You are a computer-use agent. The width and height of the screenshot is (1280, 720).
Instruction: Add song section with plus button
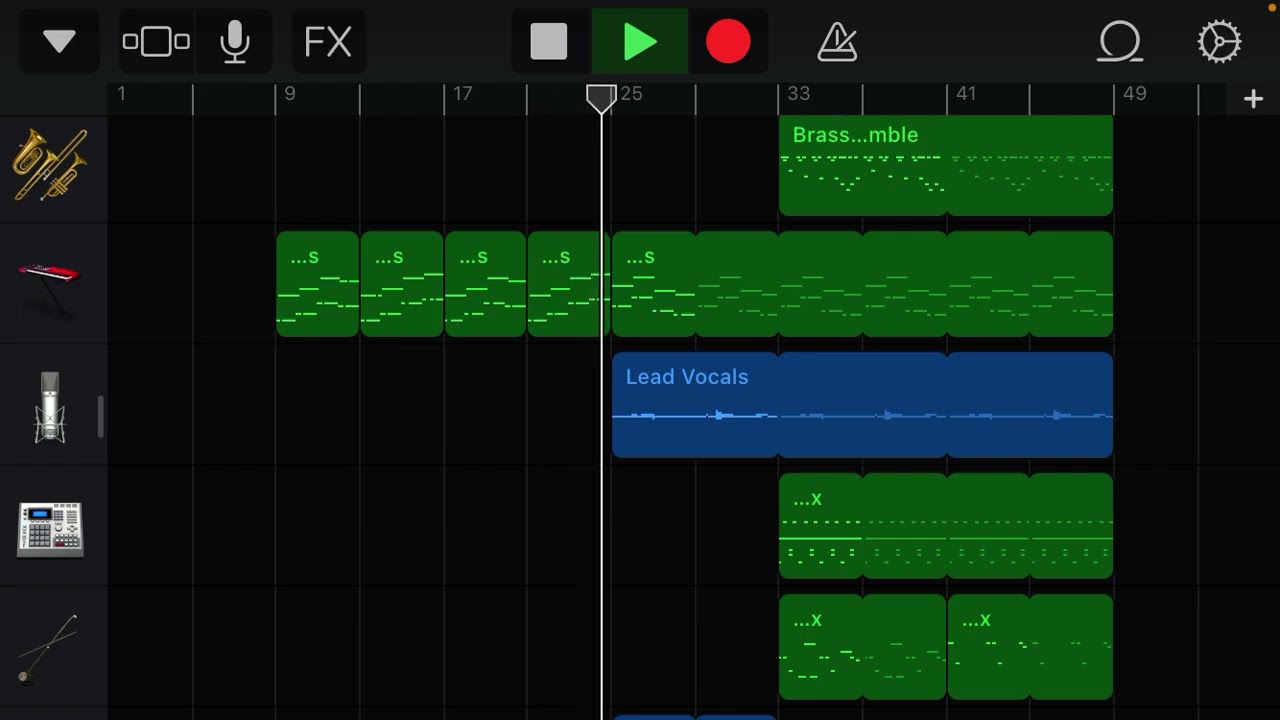(1253, 98)
